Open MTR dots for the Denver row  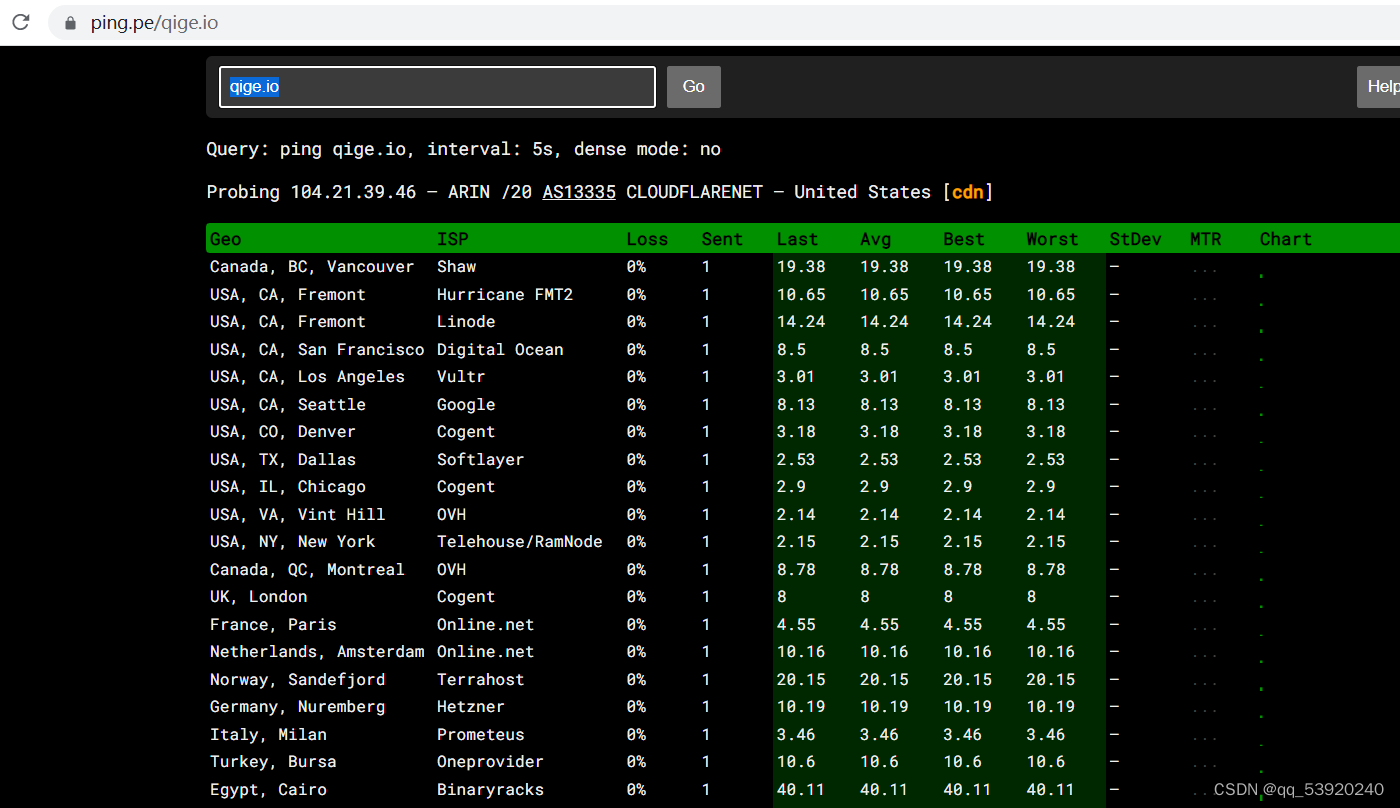click(1205, 434)
